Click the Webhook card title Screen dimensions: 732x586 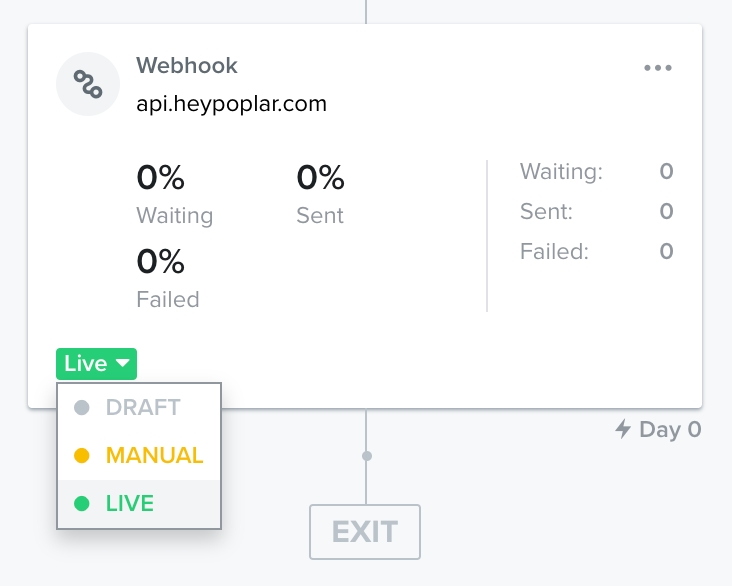pyautogui.click(x=187, y=66)
